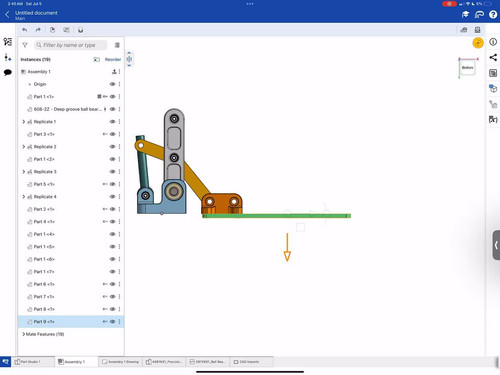Image resolution: width=500 pixels, height=375 pixels.
Task: Toggle visibility of Origin
Action: coord(113,84)
